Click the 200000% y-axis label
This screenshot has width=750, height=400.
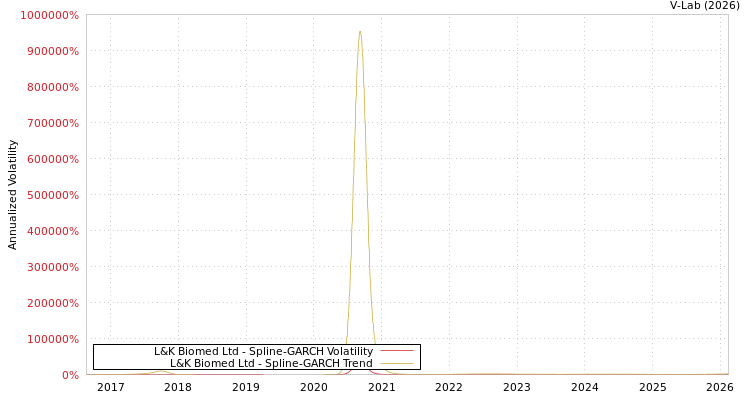point(53,303)
